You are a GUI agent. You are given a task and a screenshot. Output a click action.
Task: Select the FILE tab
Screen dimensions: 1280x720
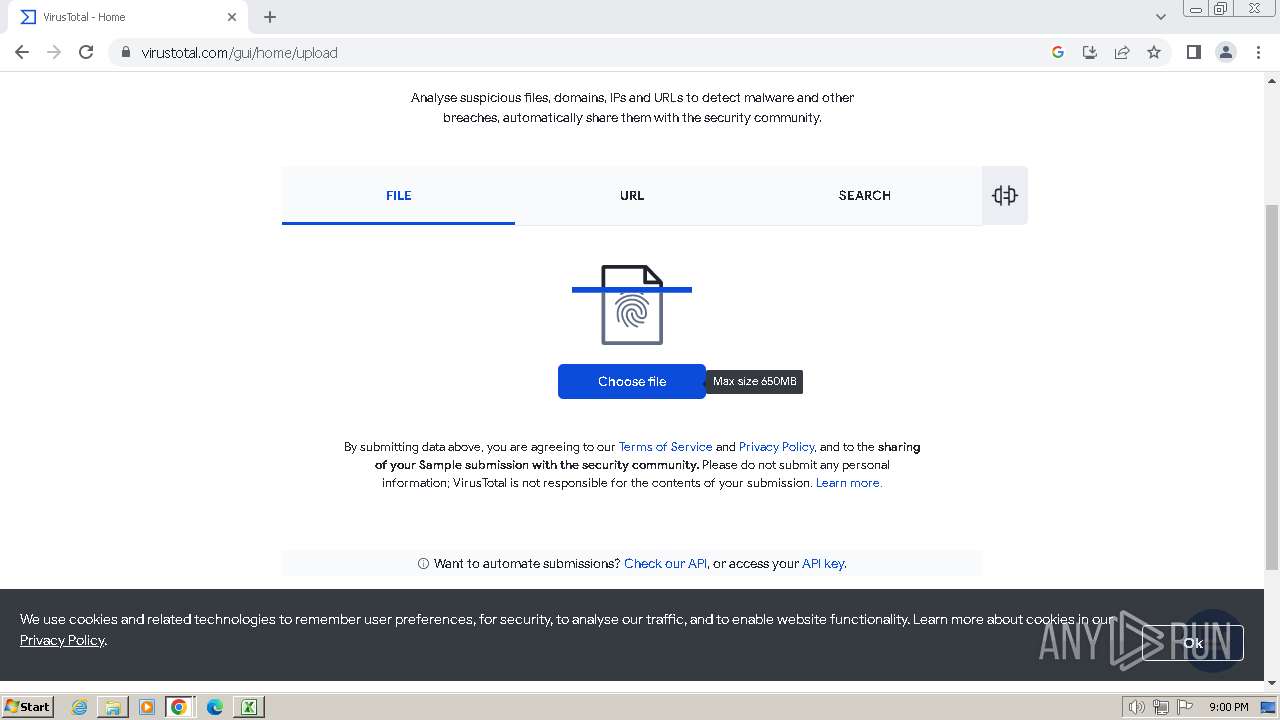point(398,195)
